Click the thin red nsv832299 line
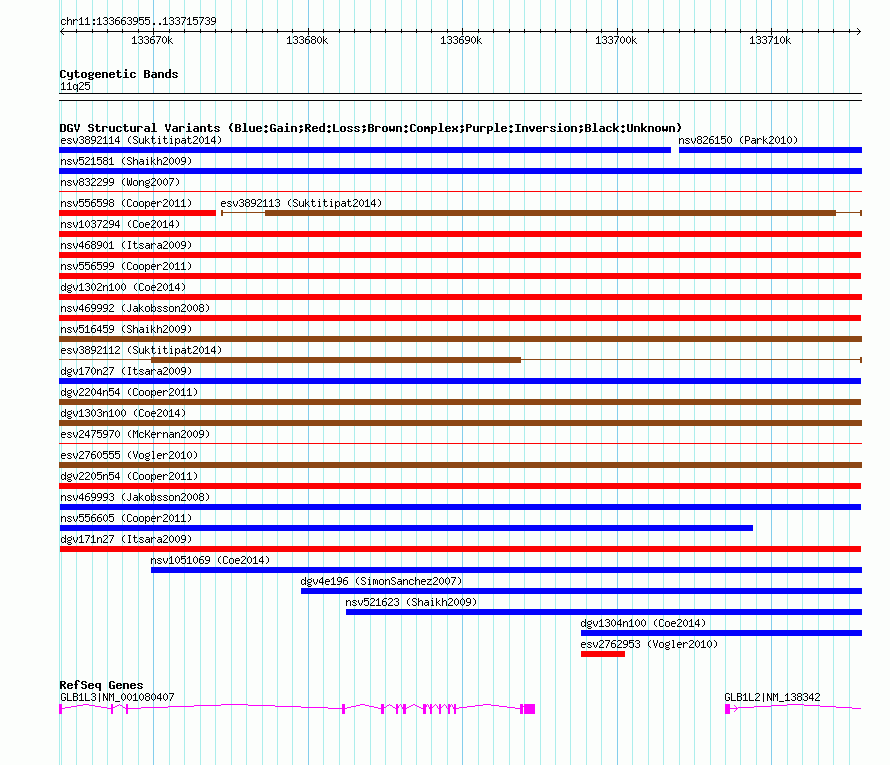Viewport: 890px width, 765px height. click(x=460, y=192)
